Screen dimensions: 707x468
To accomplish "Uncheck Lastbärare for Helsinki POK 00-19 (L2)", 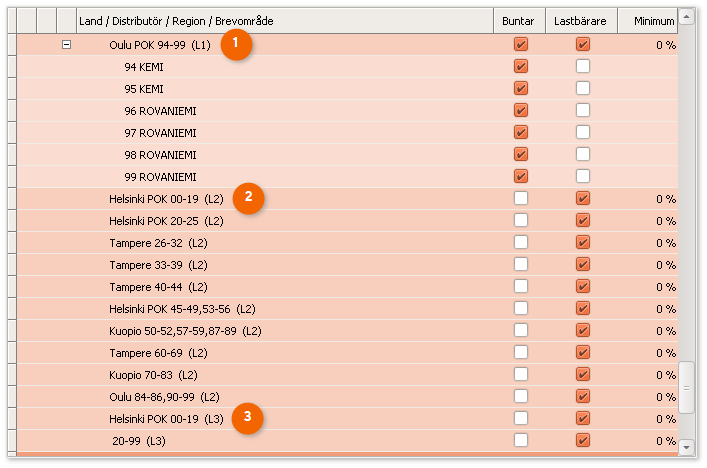I will tap(583, 198).
